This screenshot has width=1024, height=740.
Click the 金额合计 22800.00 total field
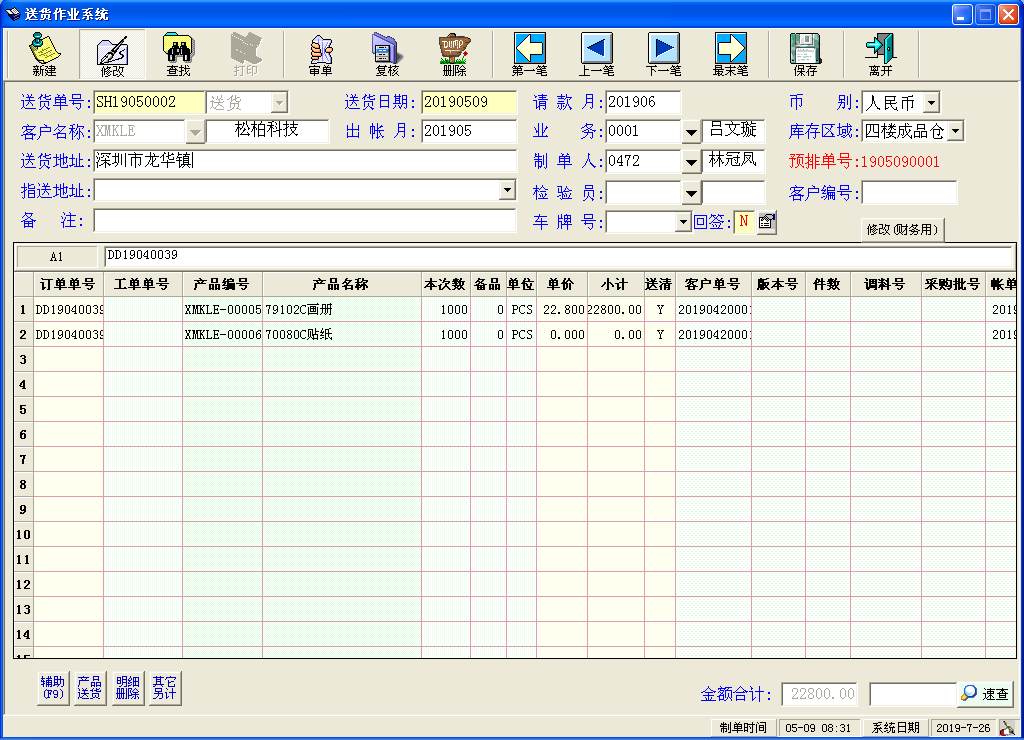tap(821, 694)
